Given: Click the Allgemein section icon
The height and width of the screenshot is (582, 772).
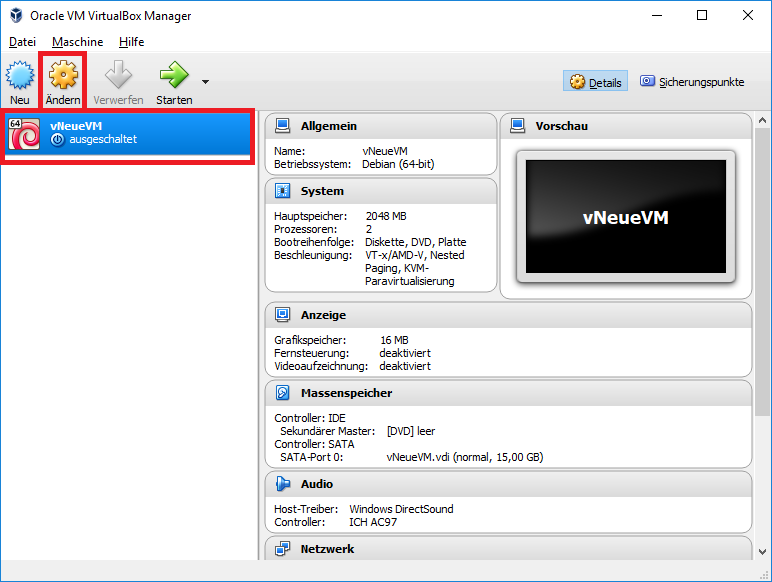Looking at the screenshot, I should click(283, 126).
